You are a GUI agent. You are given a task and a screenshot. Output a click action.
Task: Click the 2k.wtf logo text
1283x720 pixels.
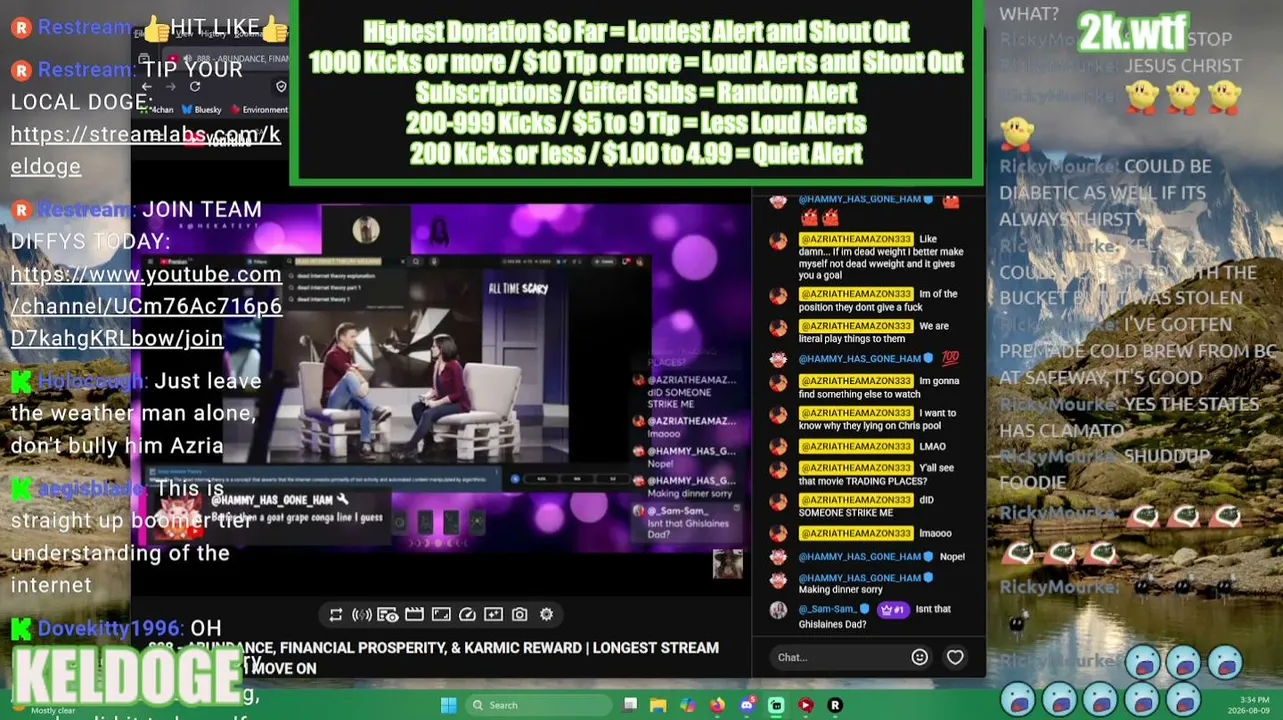(x=1132, y=33)
